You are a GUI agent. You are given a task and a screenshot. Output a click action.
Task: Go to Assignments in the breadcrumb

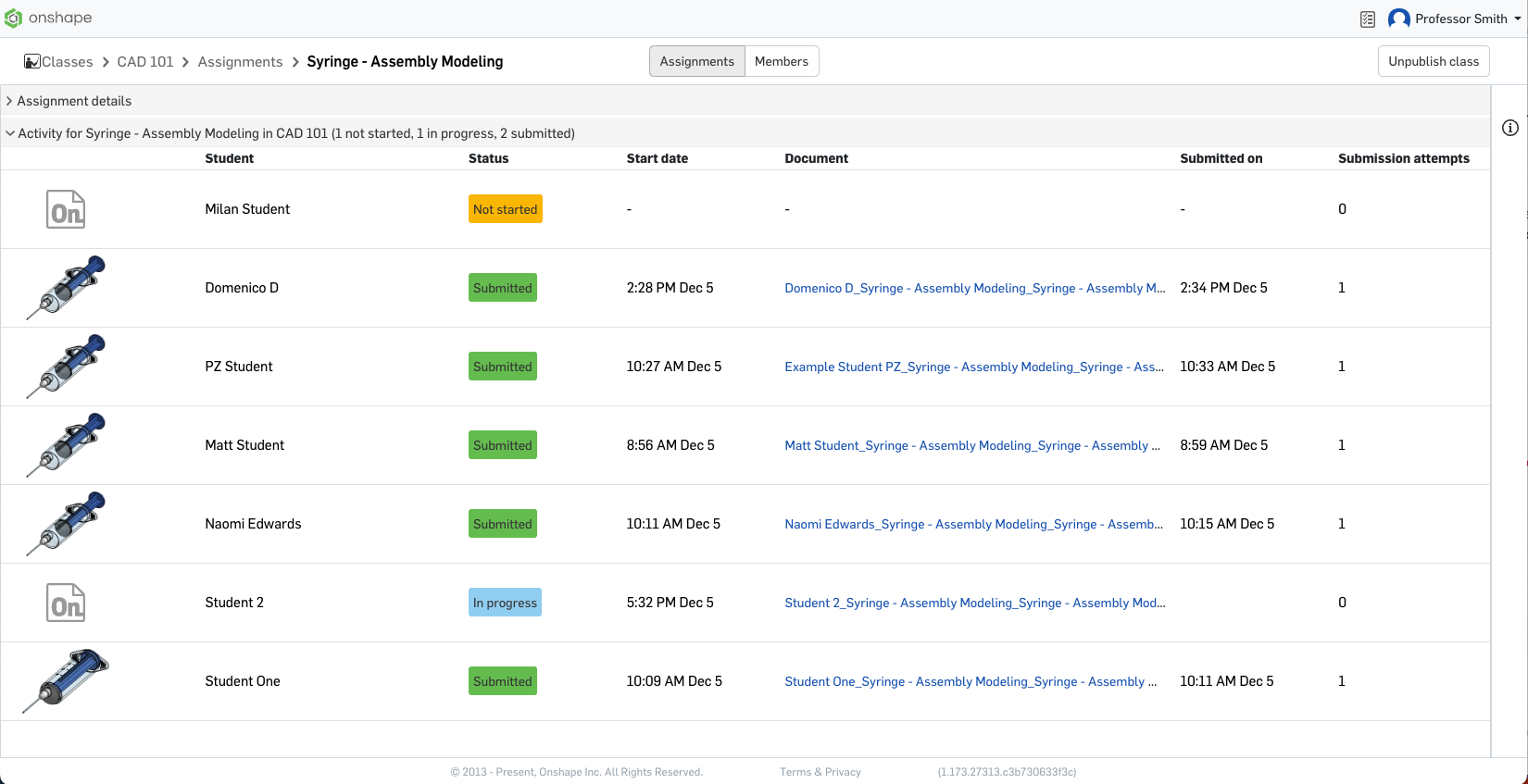pyautogui.click(x=240, y=62)
